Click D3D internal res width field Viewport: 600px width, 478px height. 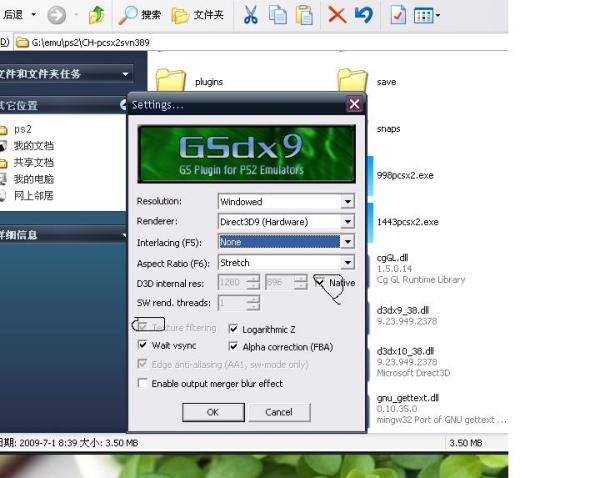(x=232, y=282)
